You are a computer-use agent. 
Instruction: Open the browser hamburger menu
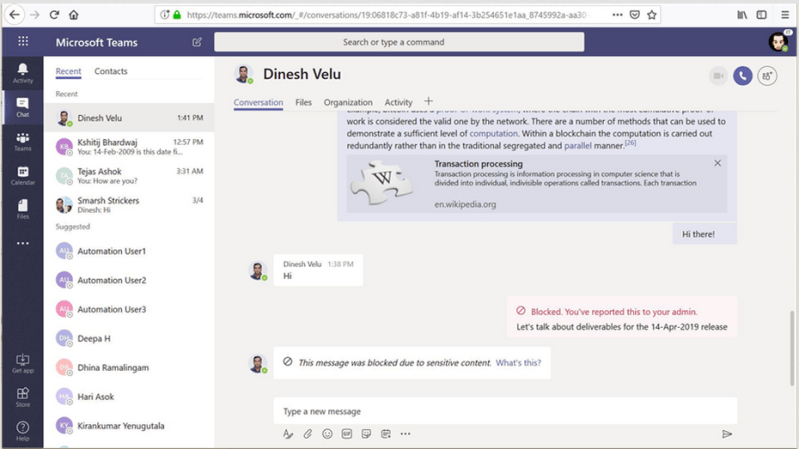click(x=785, y=15)
